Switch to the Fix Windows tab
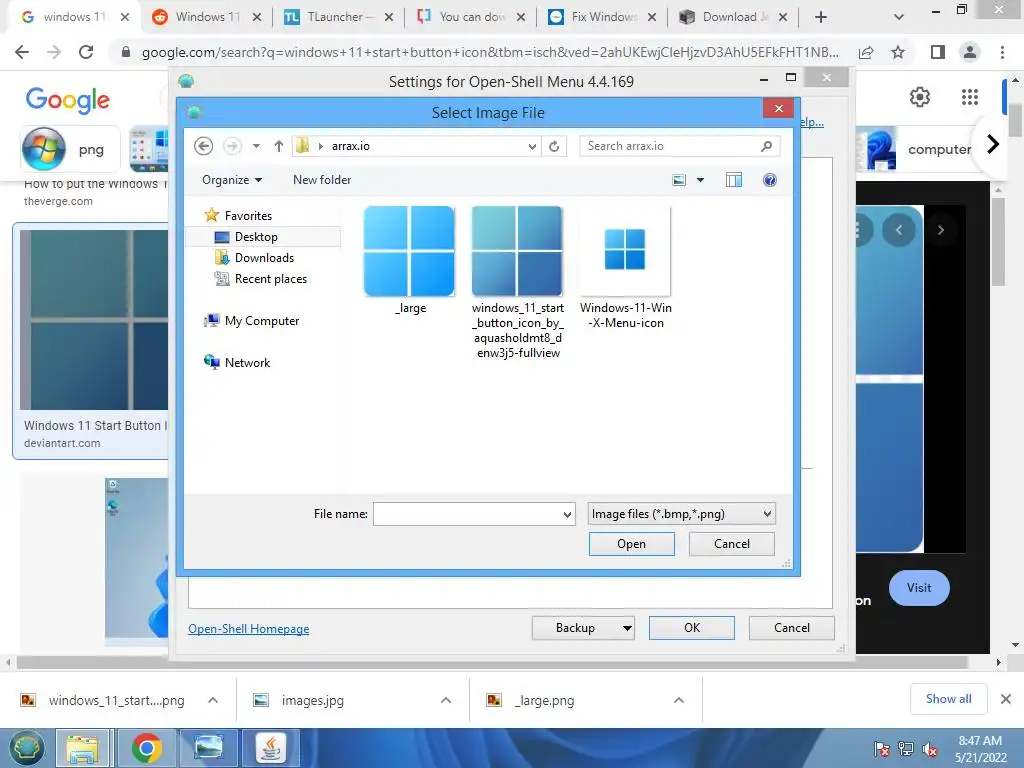This screenshot has width=1024, height=768. [601, 17]
